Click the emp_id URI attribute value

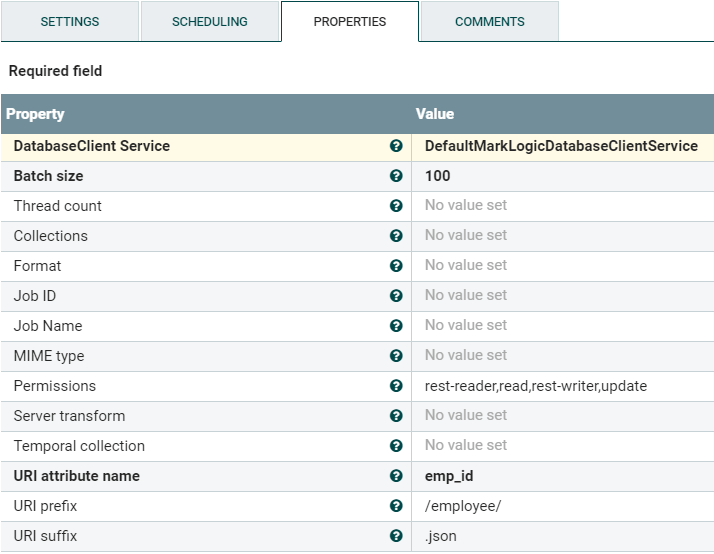449,476
